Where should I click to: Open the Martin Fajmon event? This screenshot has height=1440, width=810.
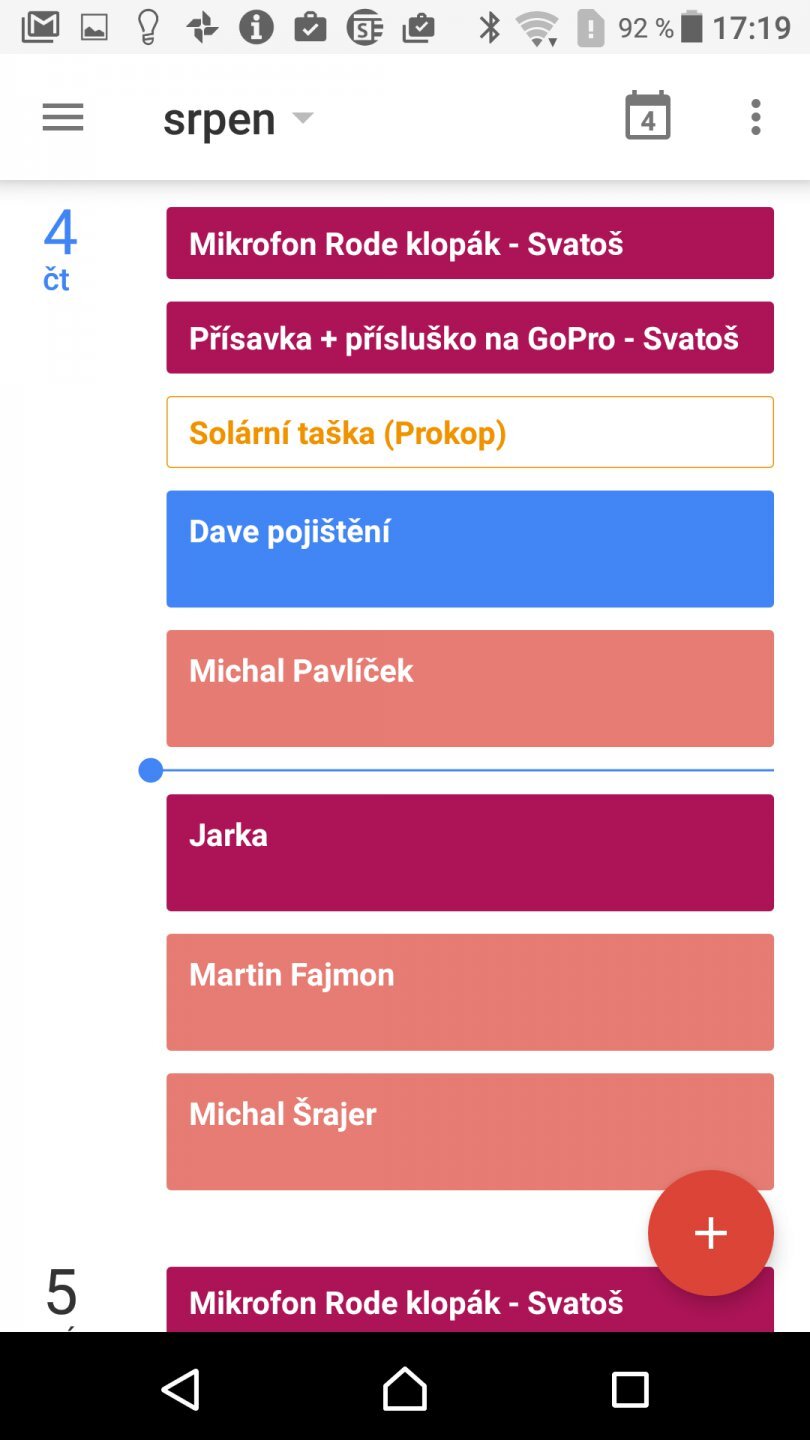point(470,992)
